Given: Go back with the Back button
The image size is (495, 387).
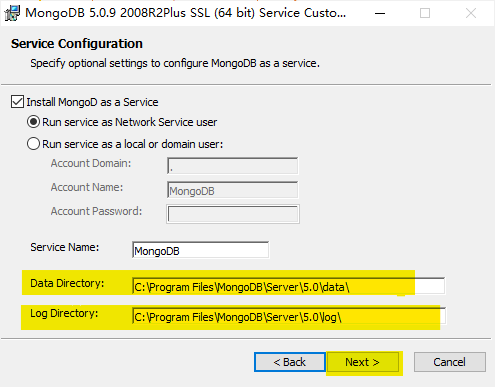Looking at the screenshot, I should click(290, 362).
